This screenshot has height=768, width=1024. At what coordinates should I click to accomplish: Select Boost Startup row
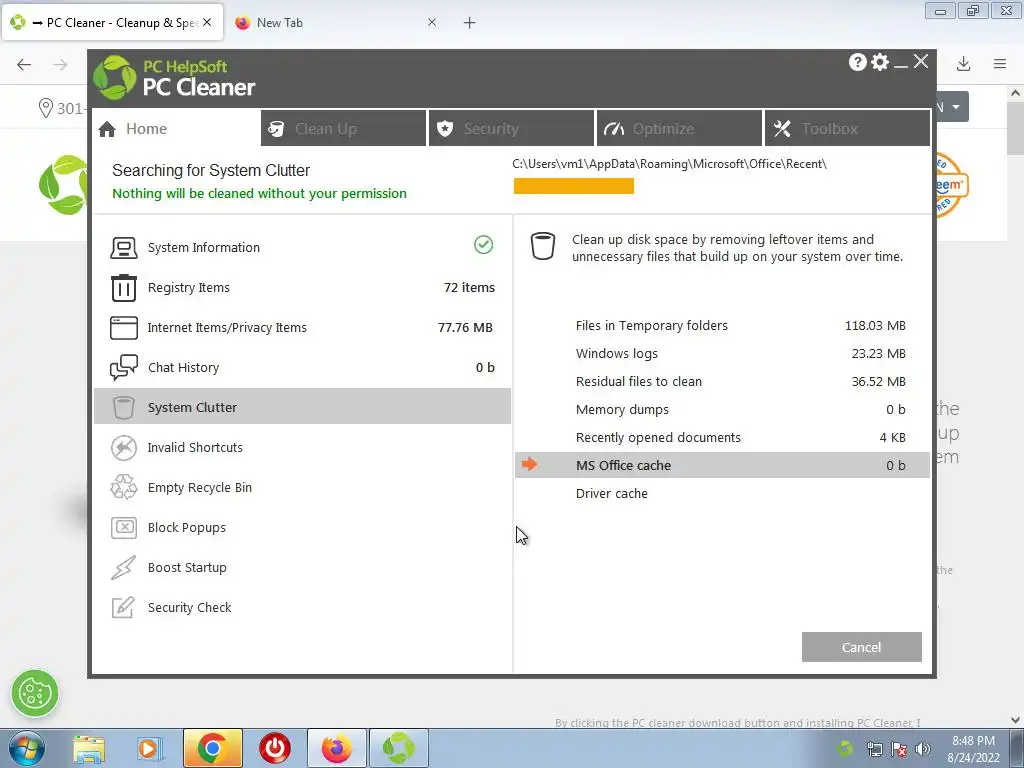[302, 568]
